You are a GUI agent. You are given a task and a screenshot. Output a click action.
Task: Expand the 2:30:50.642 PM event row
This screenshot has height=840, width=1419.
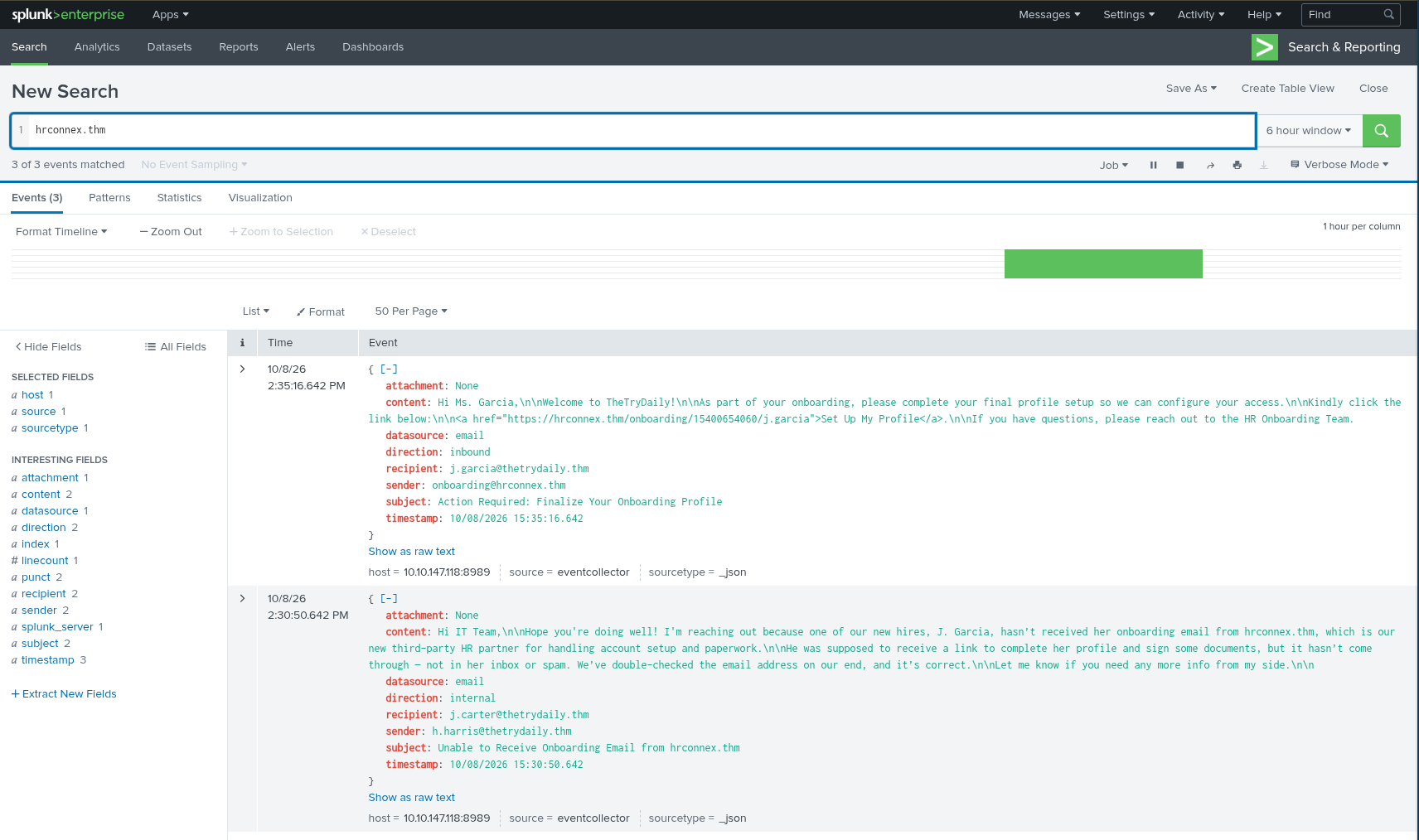pos(242,598)
